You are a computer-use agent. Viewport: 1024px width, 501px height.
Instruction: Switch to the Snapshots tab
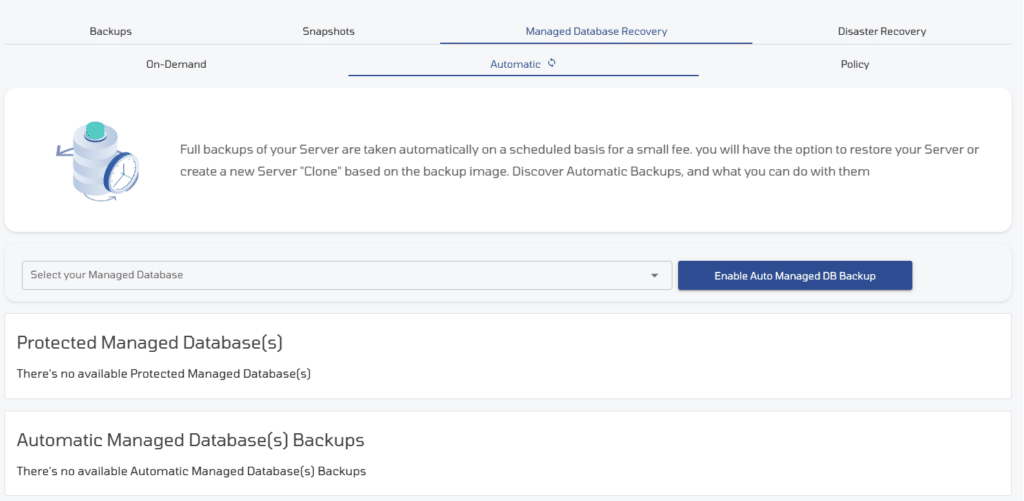[328, 31]
